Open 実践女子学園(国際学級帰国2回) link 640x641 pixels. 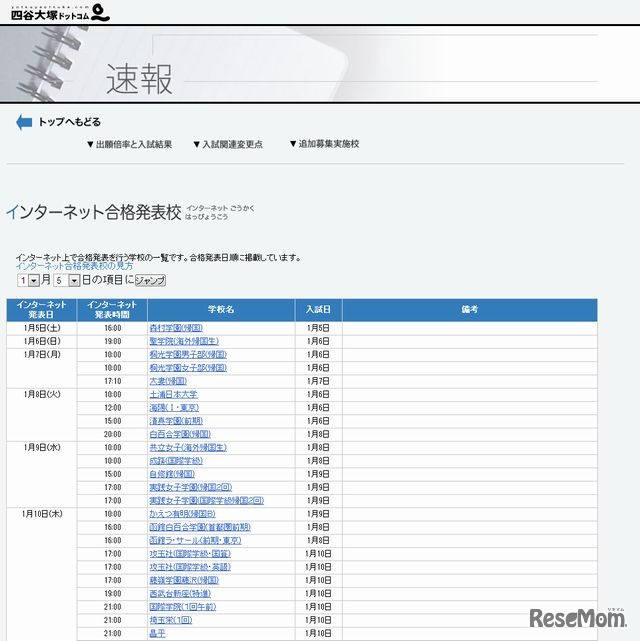pos(207,501)
